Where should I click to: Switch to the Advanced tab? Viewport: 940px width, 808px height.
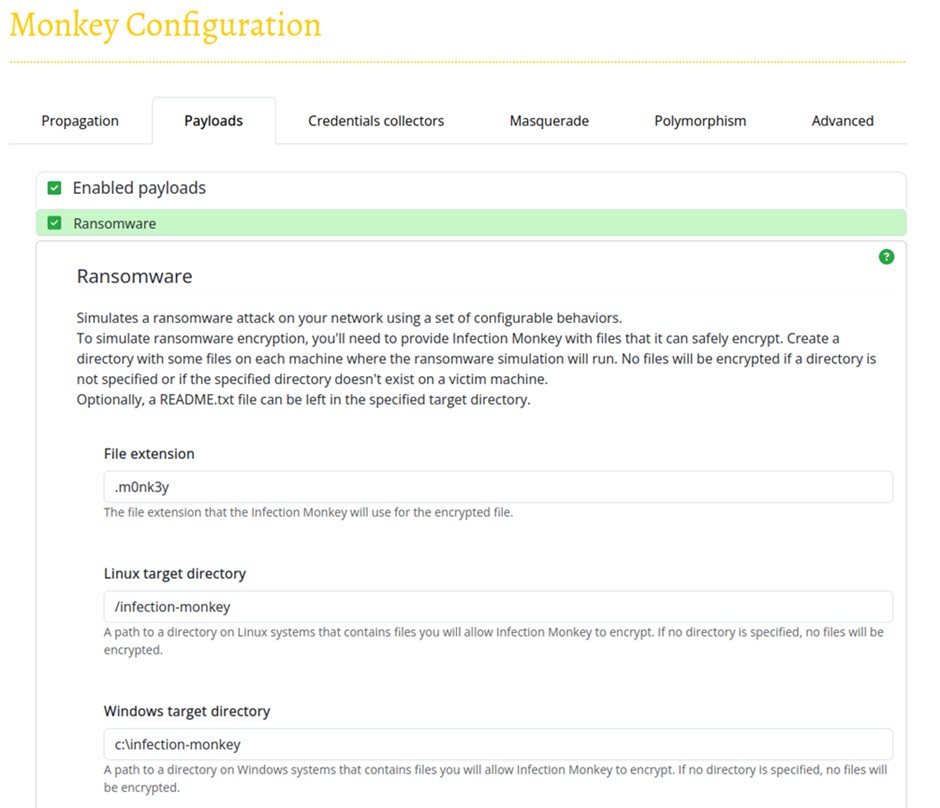(x=842, y=121)
